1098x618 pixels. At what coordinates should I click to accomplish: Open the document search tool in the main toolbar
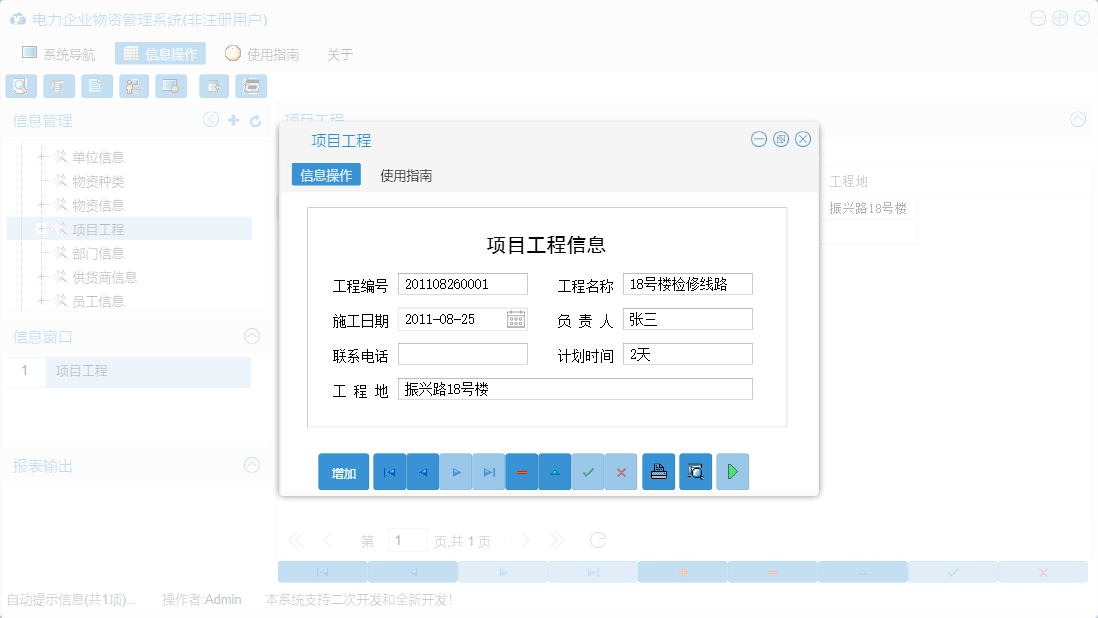click(x=20, y=86)
